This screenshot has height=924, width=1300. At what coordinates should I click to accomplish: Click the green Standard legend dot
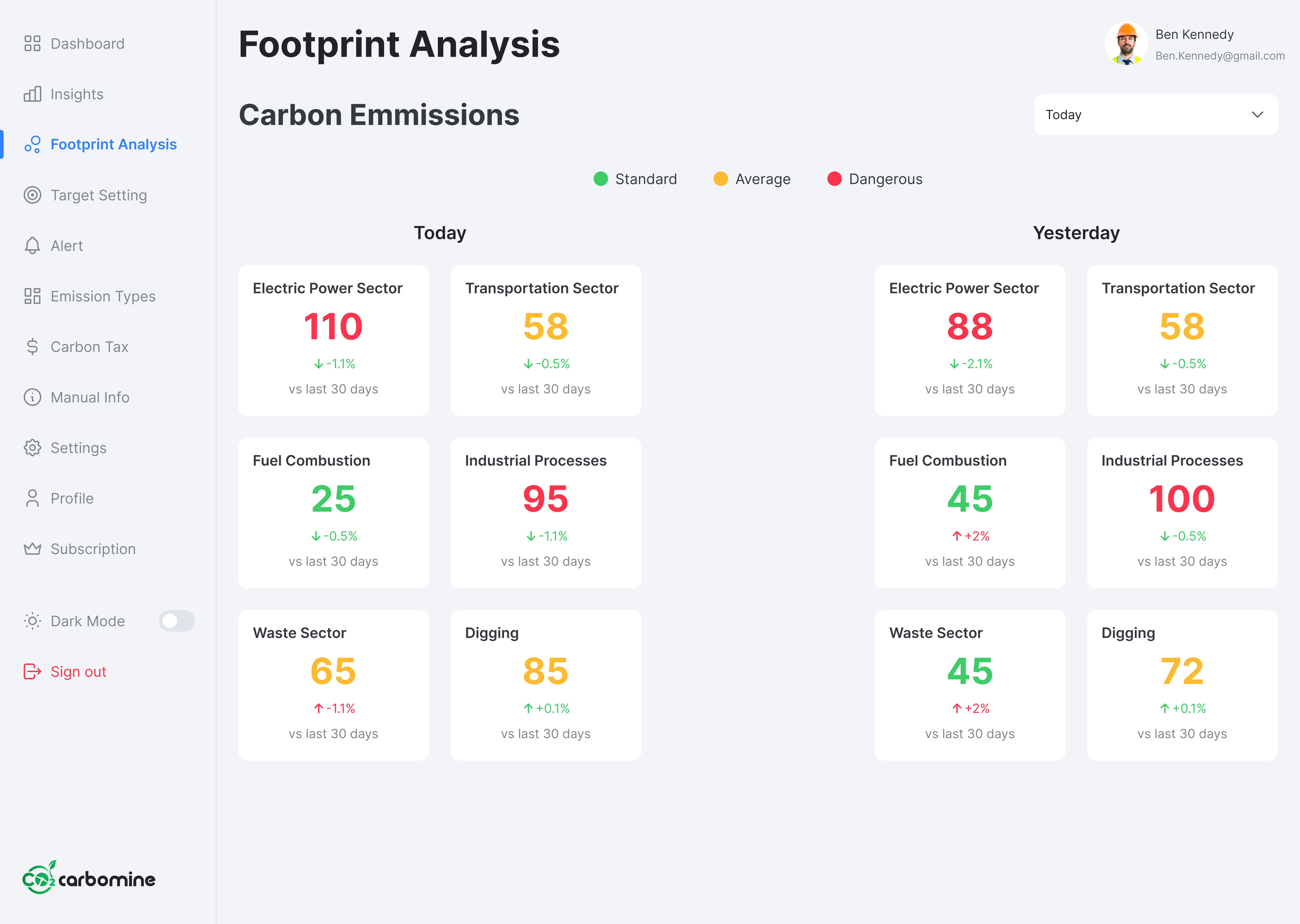point(601,179)
